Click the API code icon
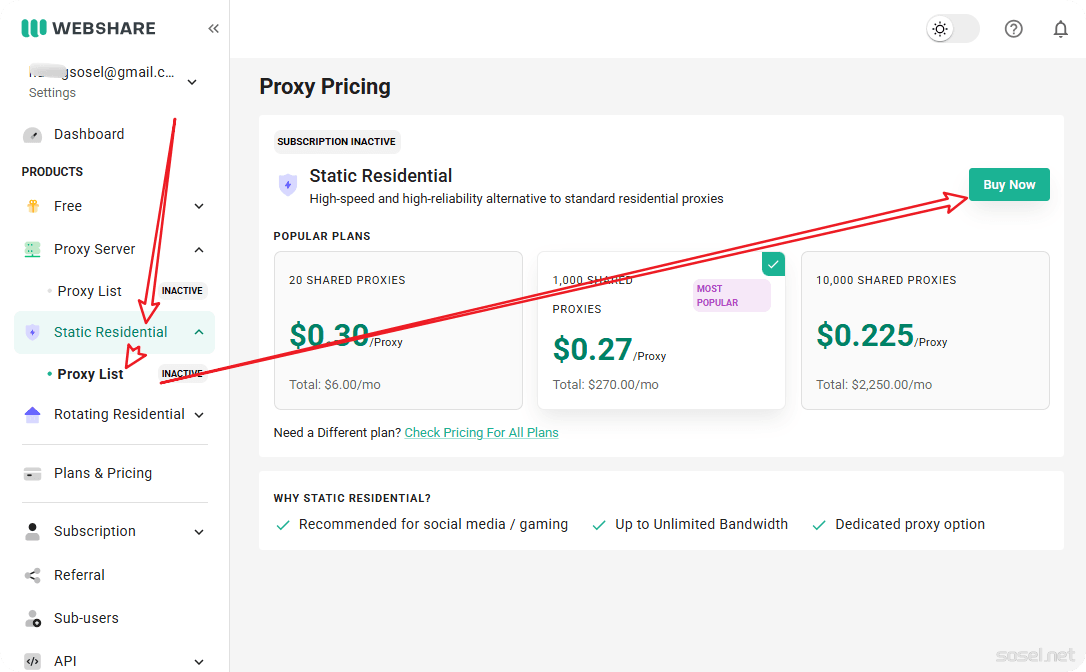 click(32, 661)
